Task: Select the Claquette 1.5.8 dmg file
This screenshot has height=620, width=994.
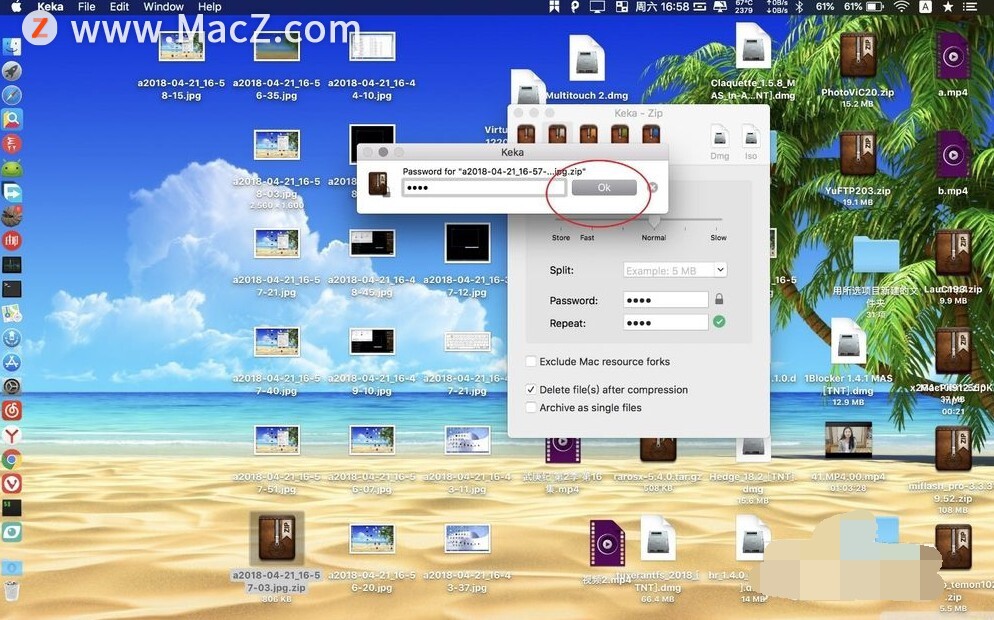Action: (752, 46)
